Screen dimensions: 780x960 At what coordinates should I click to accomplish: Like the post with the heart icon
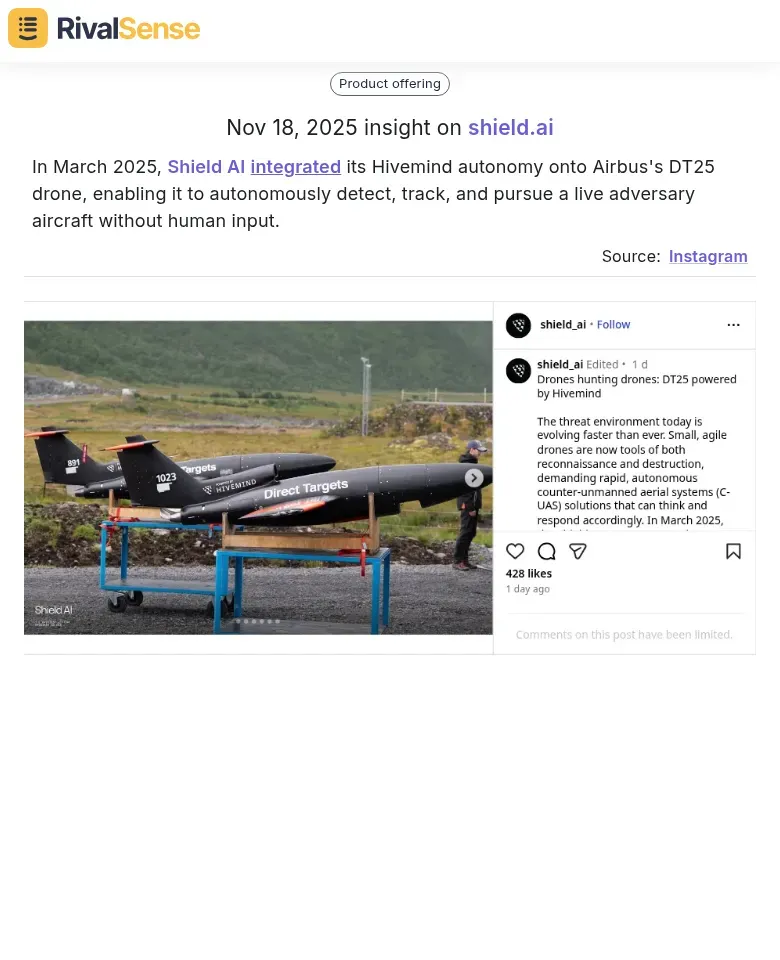(515, 551)
